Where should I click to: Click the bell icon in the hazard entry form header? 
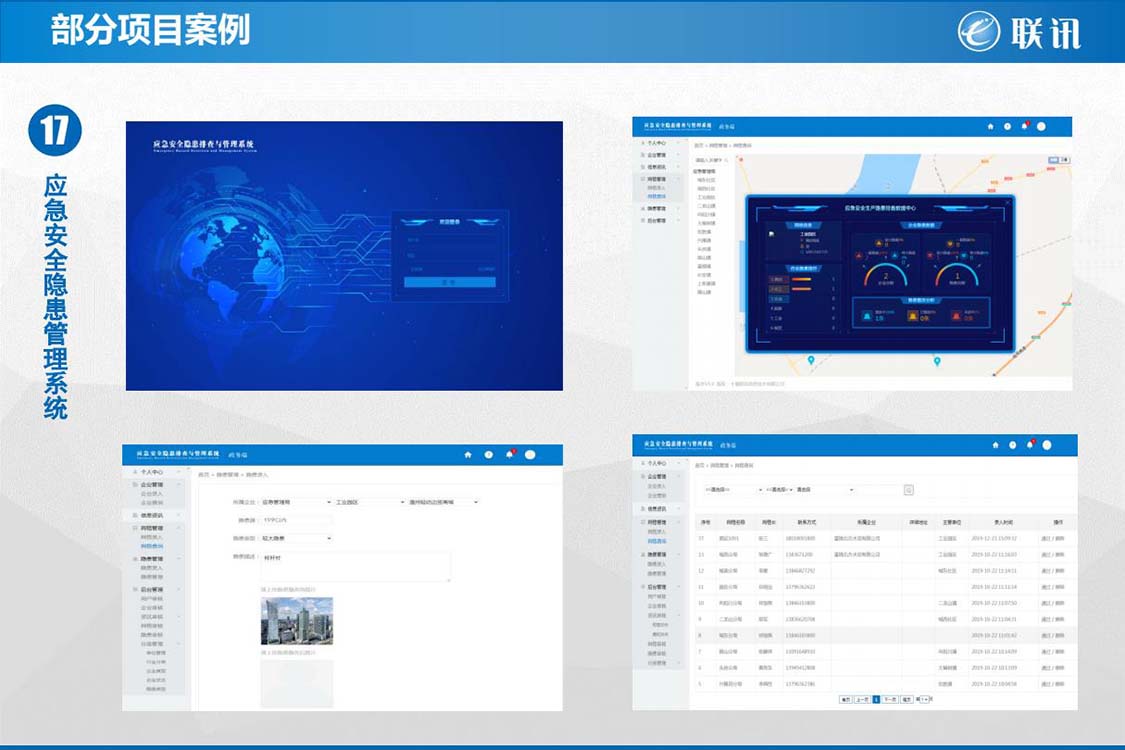click(x=509, y=454)
